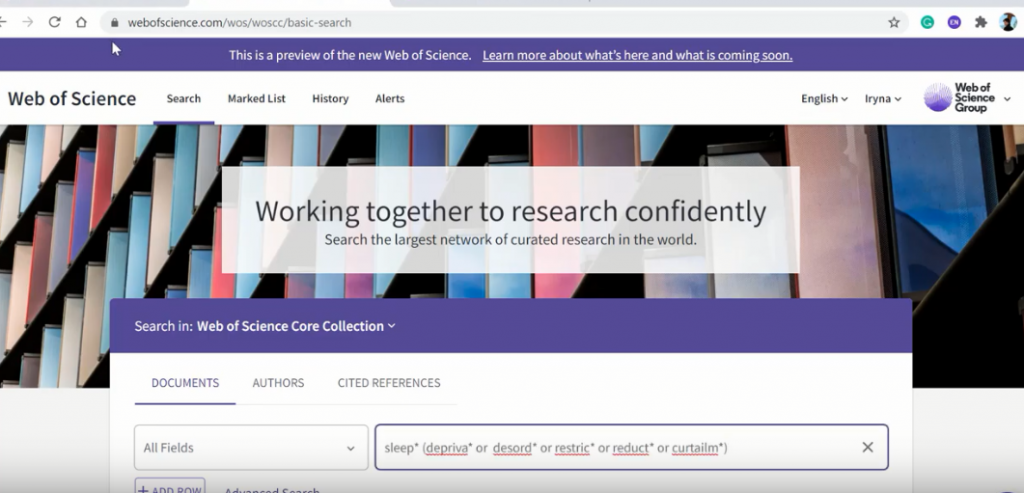Image resolution: width=1024 pixels, height=493 pixels.
Task: Click the Add Row button
Action: coord(170,486)
